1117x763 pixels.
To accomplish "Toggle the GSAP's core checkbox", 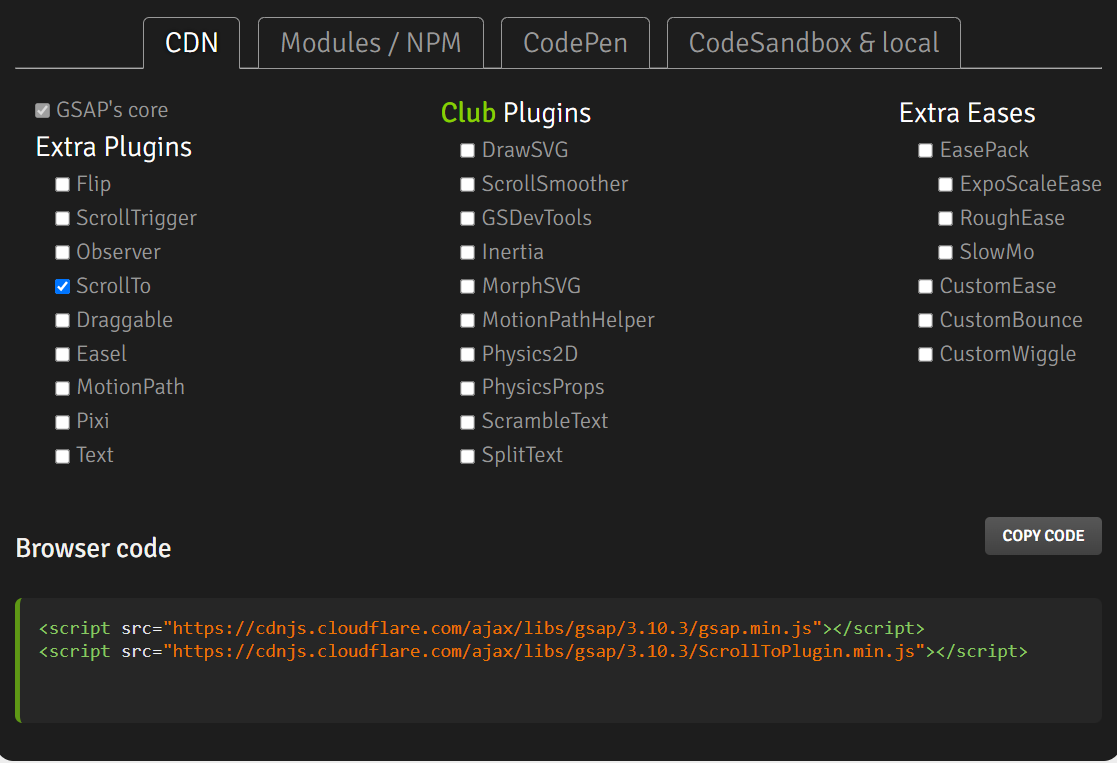I will 43,110.
